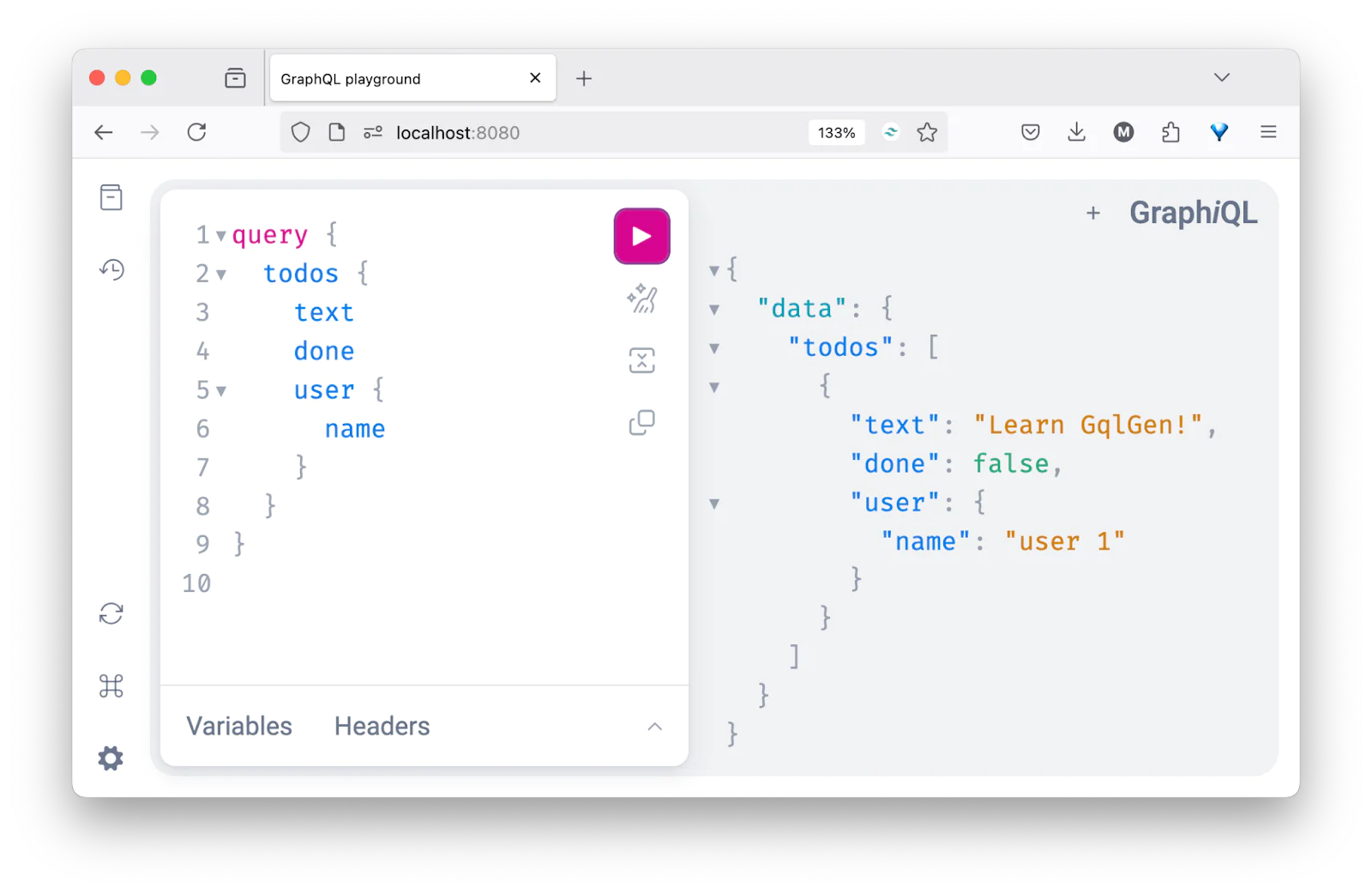
Task: Execute the GraphQL query
Action: click(641, 235)
